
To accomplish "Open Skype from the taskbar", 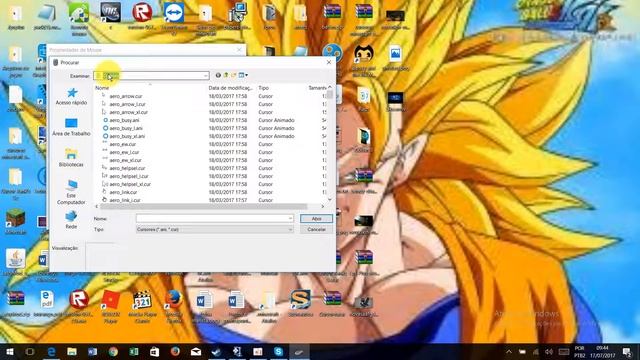I will (278, 351).
